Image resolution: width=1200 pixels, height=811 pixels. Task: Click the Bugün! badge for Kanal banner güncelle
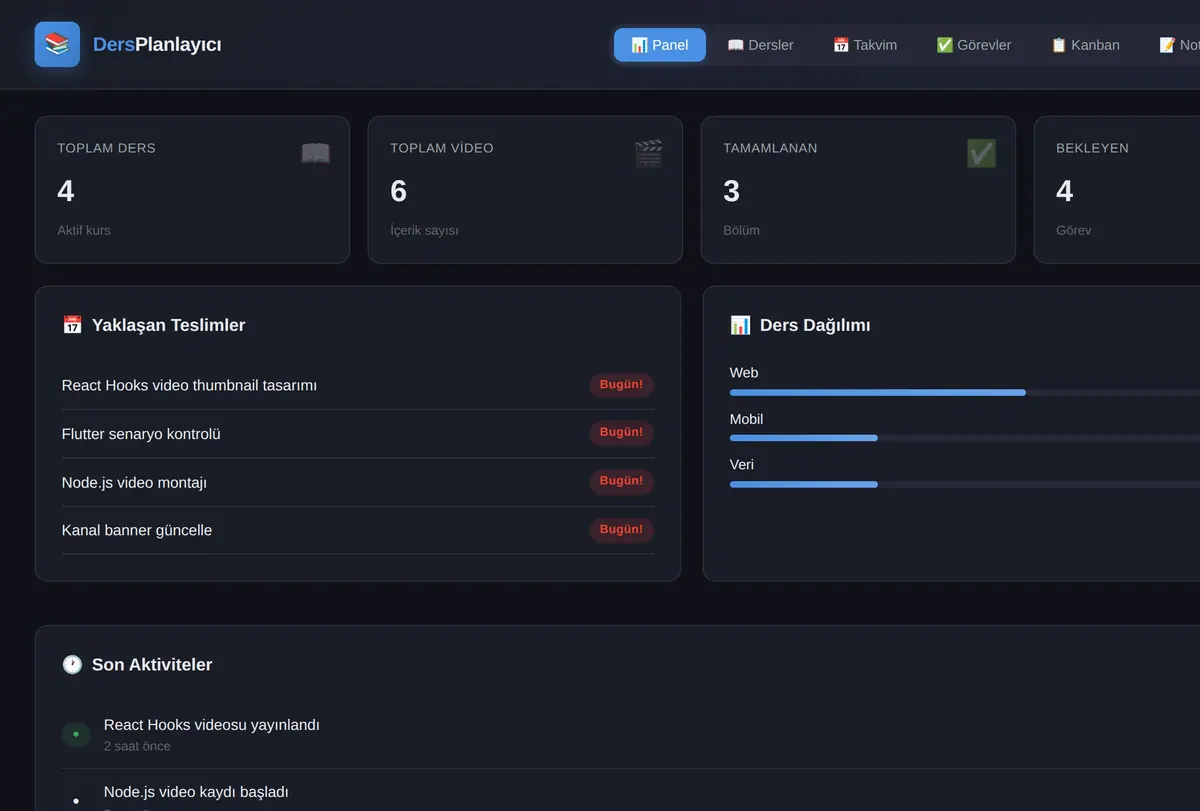click(621, 530)
